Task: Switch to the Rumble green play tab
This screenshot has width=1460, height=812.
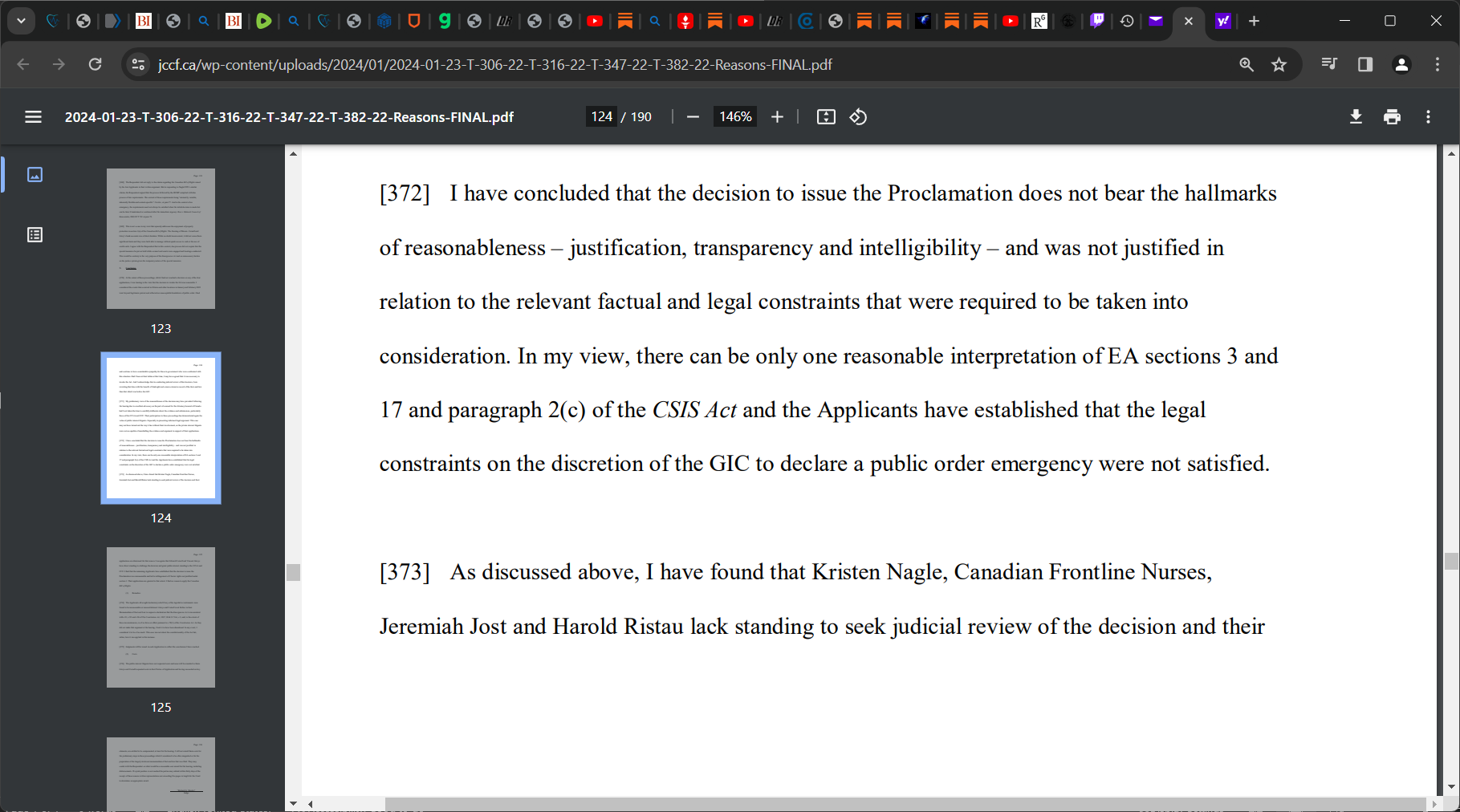Action: tap(263, 21)
